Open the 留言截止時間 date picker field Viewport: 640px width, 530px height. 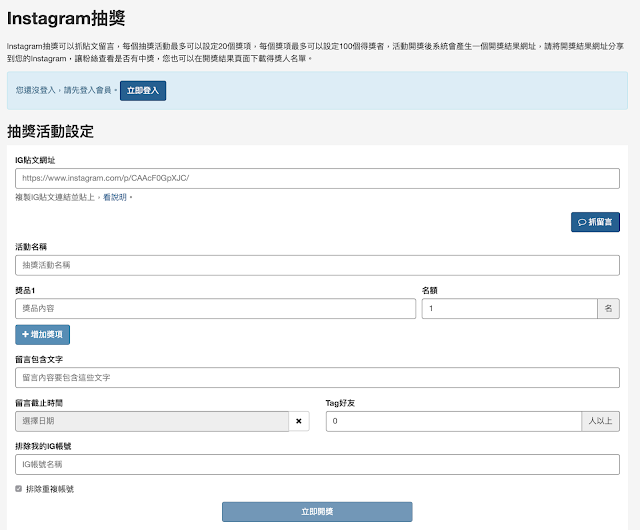click(x=152, y=421)
